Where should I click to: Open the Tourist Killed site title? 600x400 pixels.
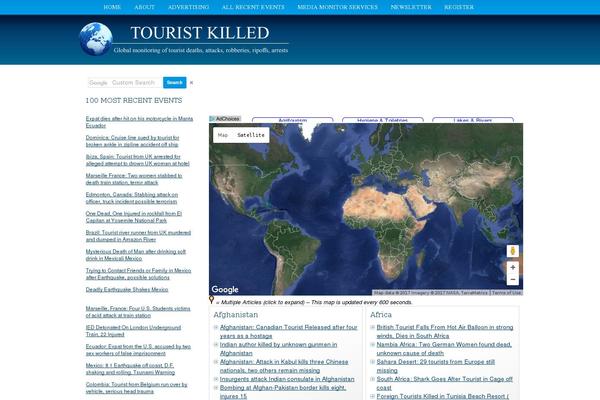point(200,33)
